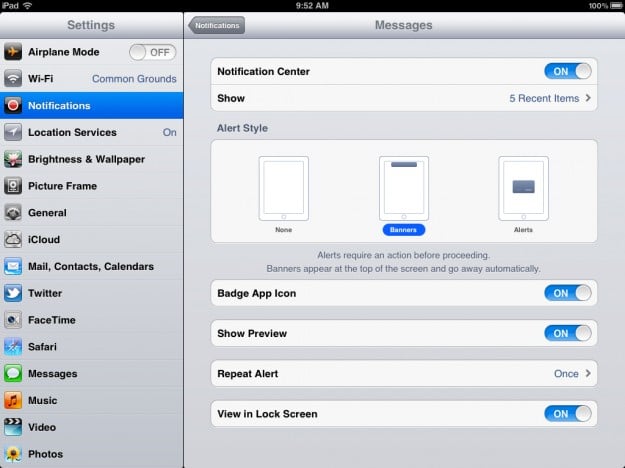Select the Alerts alert style
The height and width of the screenshot is (468, 625).
(523, 195)
